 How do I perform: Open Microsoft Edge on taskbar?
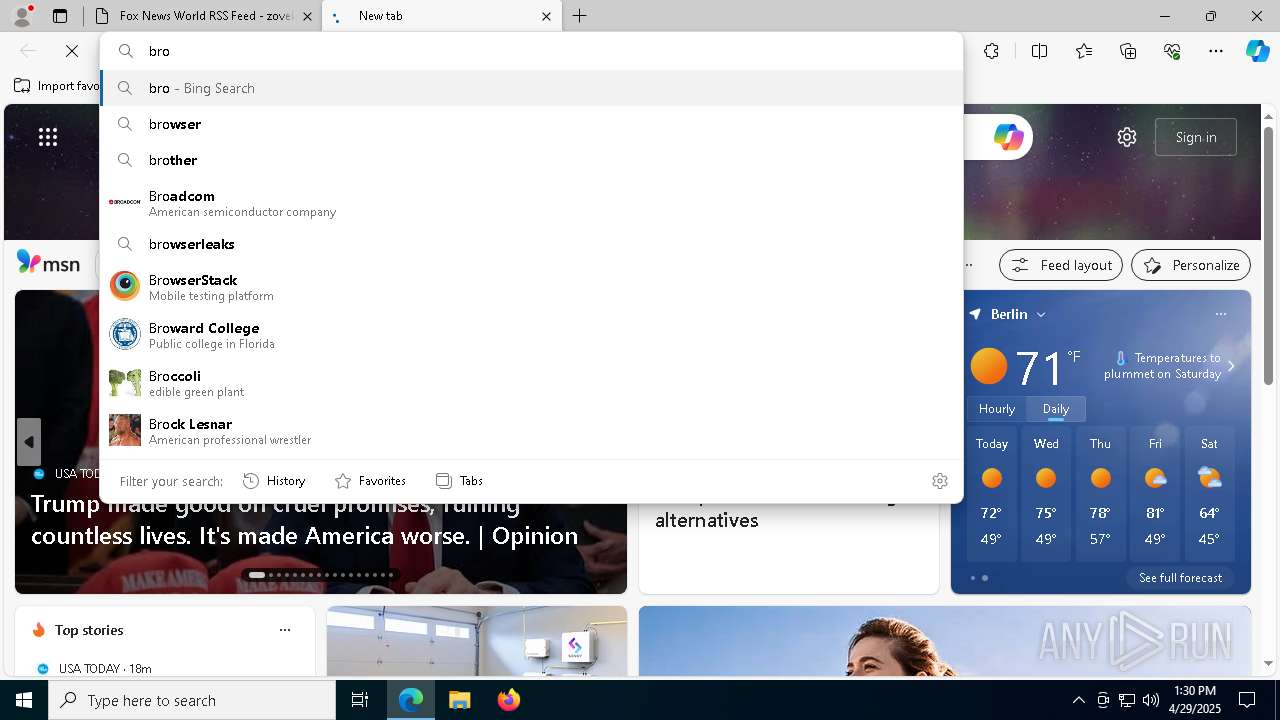(x=411, y=700)
